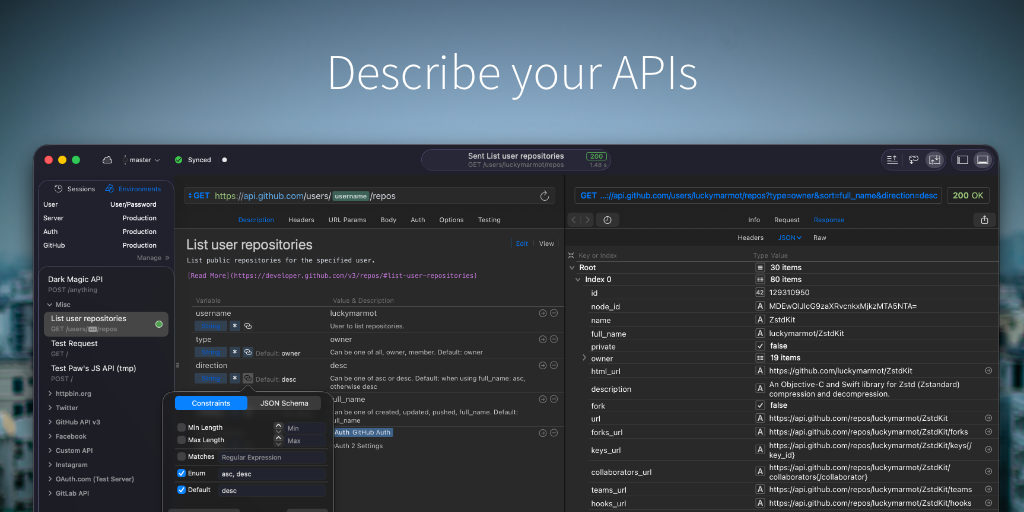The height and width of the screenshot is (512, 1024).
Task: Click the code generator loop icon in toolbar
Action: [914, 159]
